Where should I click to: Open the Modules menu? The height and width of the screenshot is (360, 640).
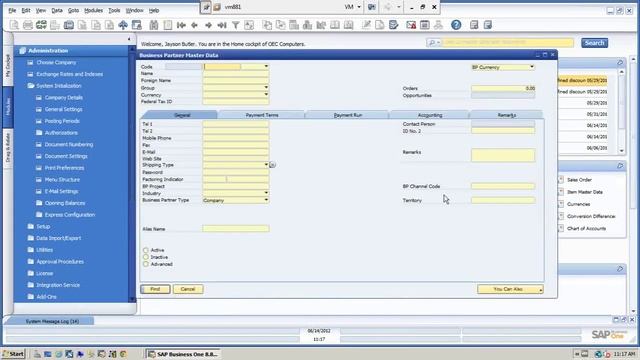pyautogui.click(x=93, y=10)
